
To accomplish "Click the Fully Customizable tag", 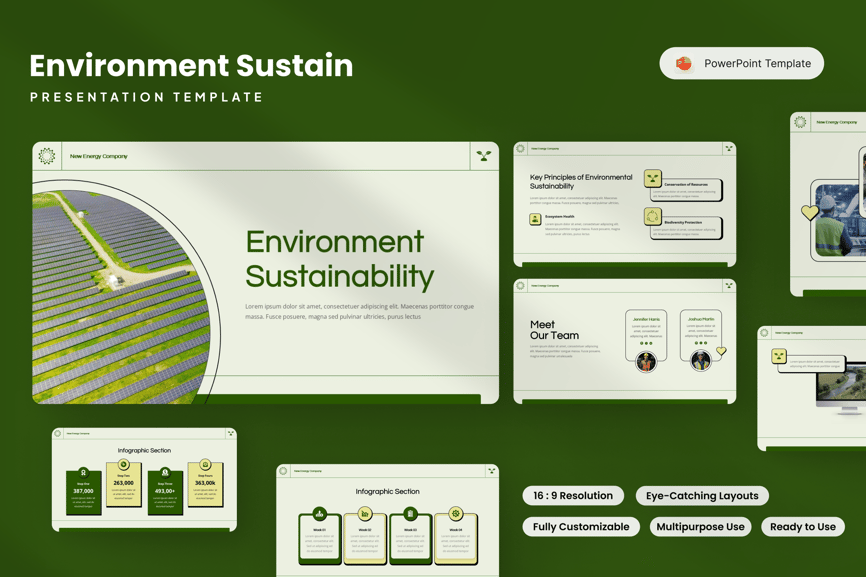I will pos(581,527).
